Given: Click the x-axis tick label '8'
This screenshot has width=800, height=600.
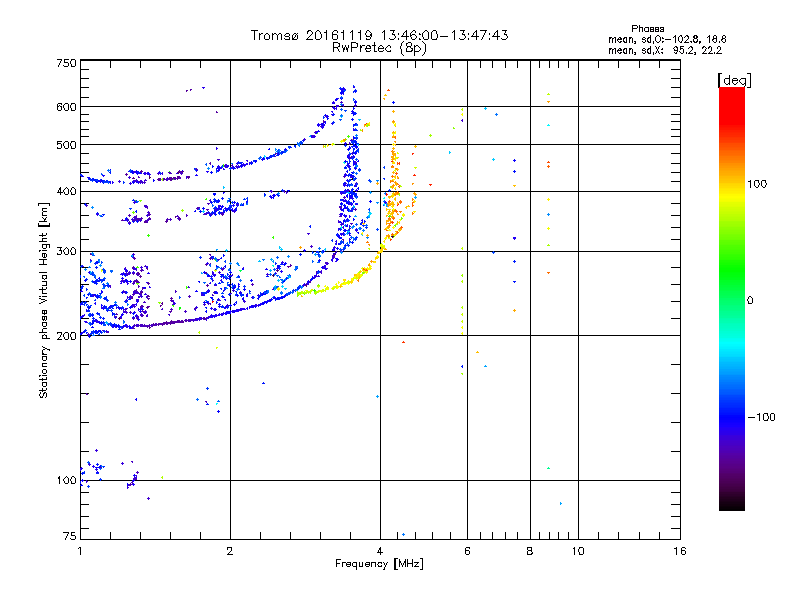Looking at the screenshot, I should tap(530, 551).
